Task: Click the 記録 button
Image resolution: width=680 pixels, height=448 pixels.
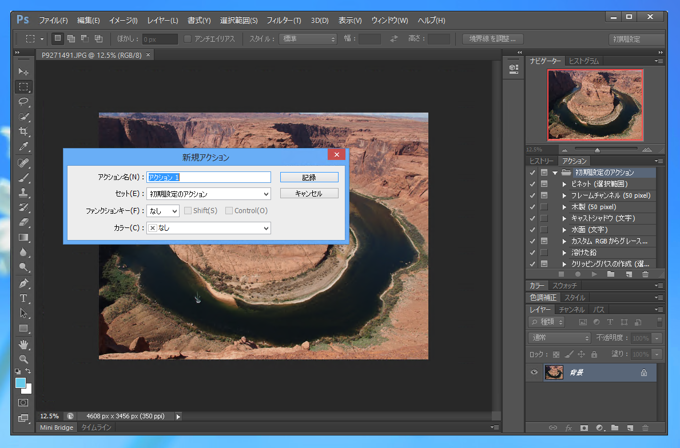Action: pyautogui.click(x=309, y=177)
